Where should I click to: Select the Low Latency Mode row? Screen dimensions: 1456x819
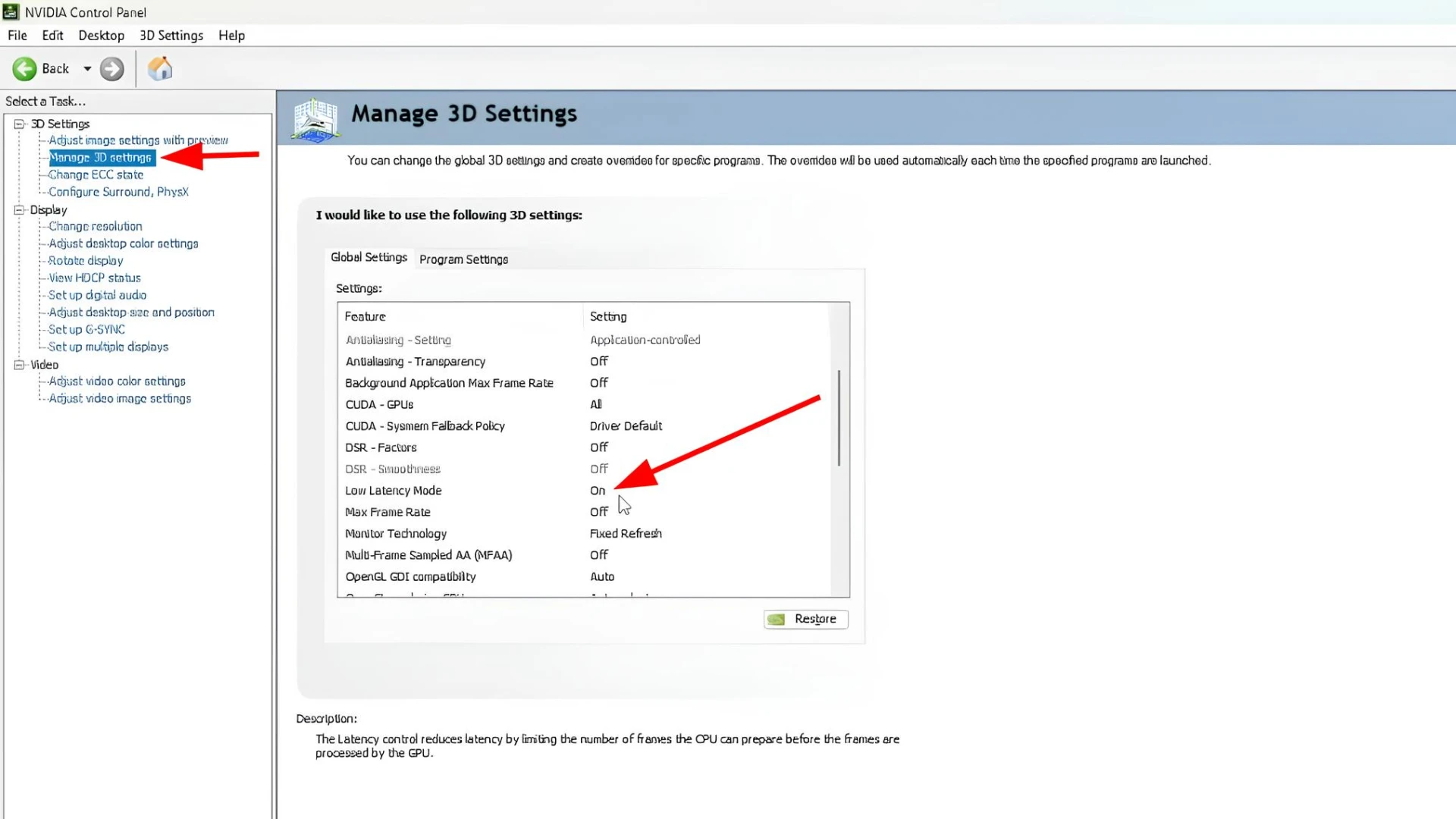coord(584,491)
